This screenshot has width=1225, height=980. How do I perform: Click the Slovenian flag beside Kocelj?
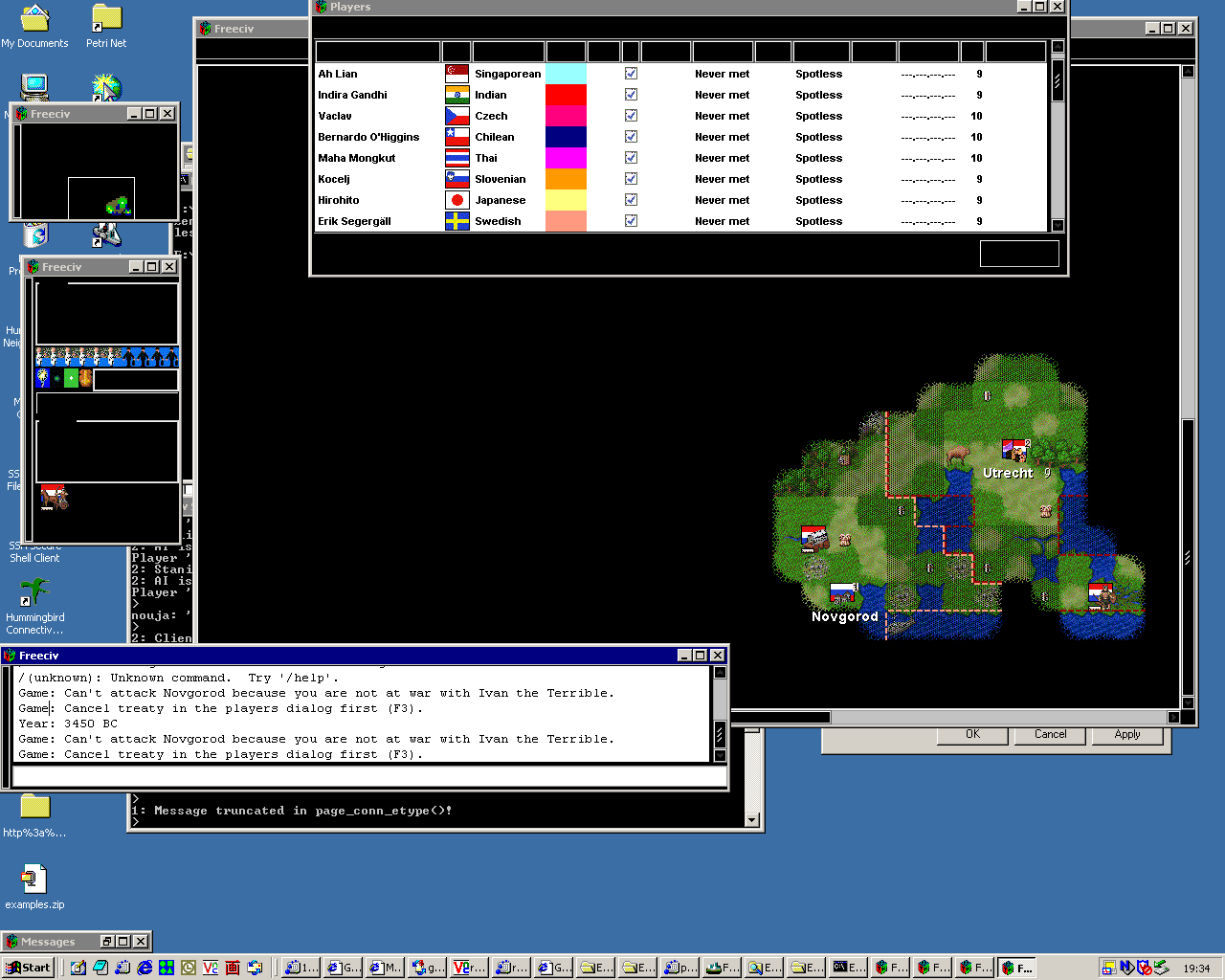[x=457, y=179]
